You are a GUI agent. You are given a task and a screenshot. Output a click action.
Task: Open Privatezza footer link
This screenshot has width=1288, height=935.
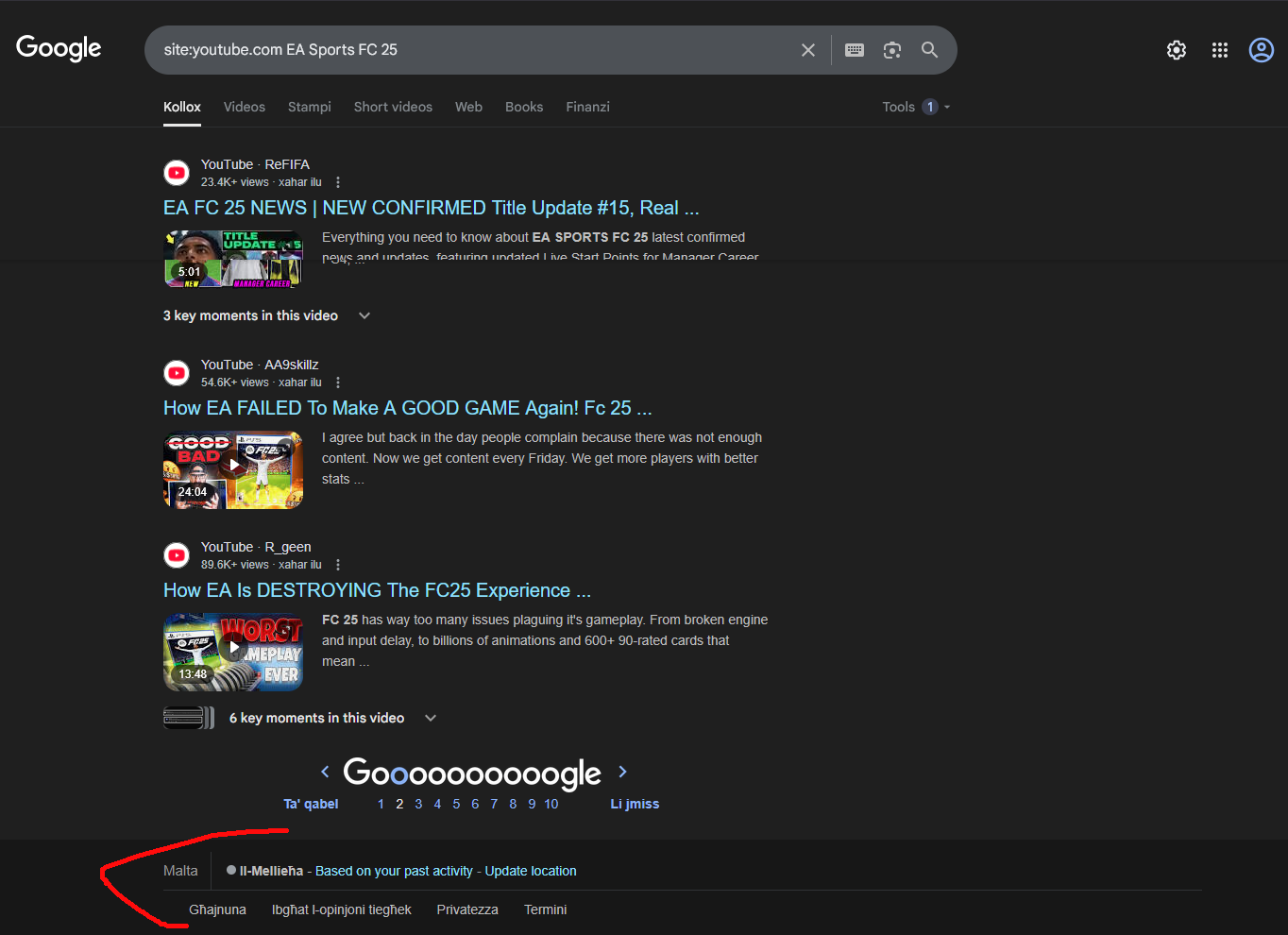coord(467,909)
